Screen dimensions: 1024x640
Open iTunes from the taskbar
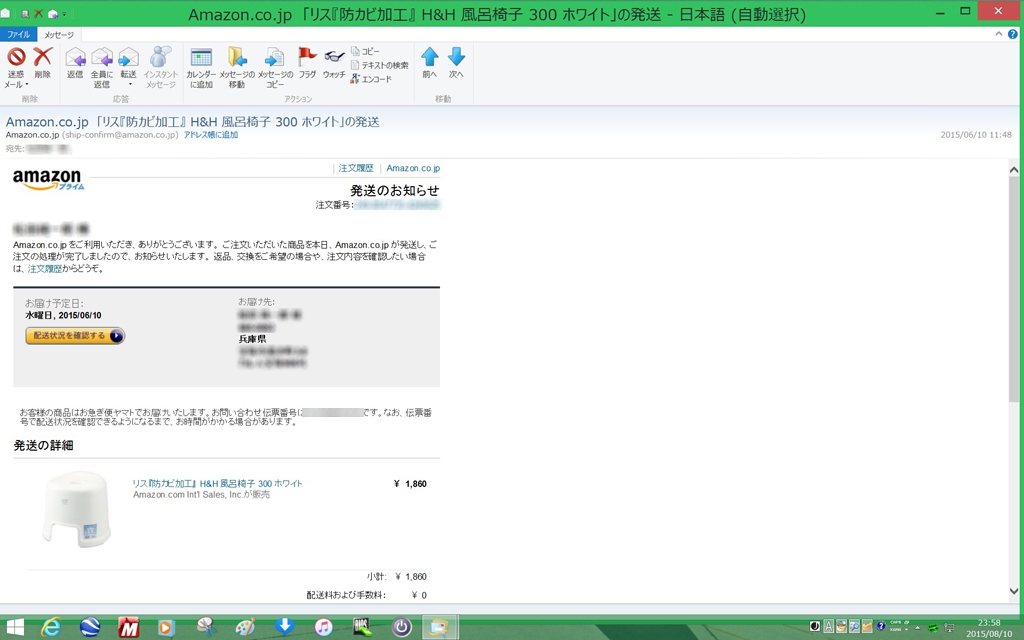[323, 628]
